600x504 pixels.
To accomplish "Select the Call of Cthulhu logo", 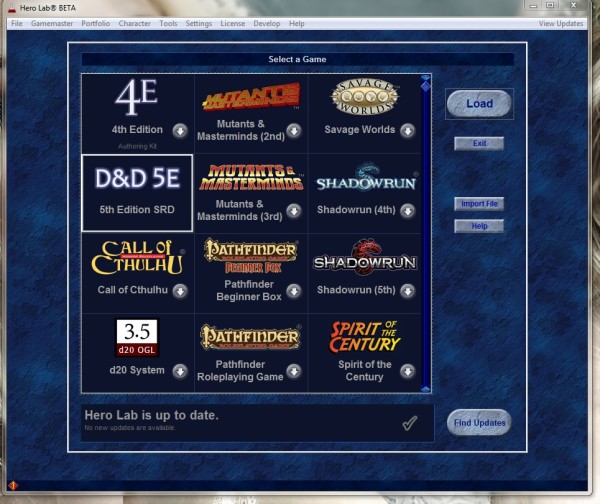I will click(137, 258).
